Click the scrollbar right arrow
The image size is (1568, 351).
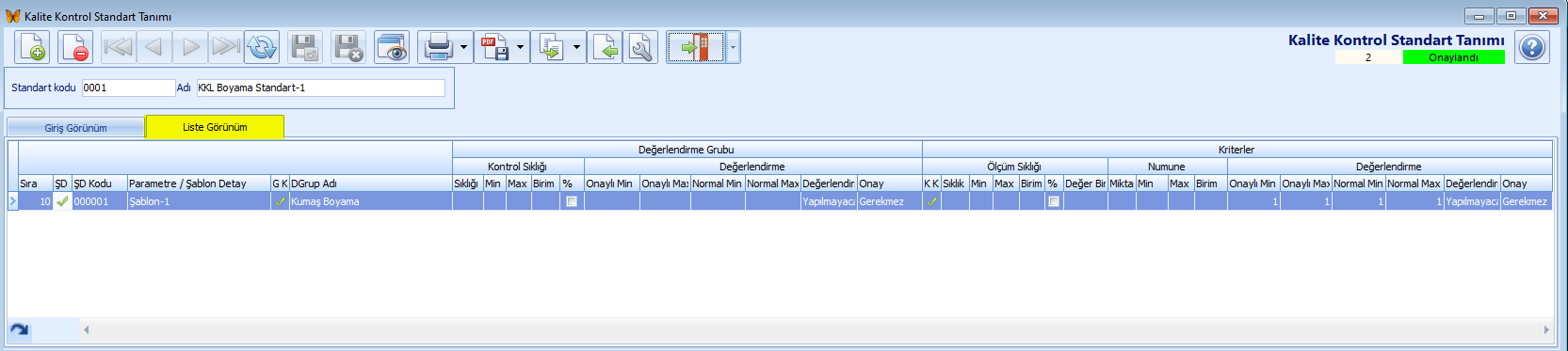click(1546, 329)
